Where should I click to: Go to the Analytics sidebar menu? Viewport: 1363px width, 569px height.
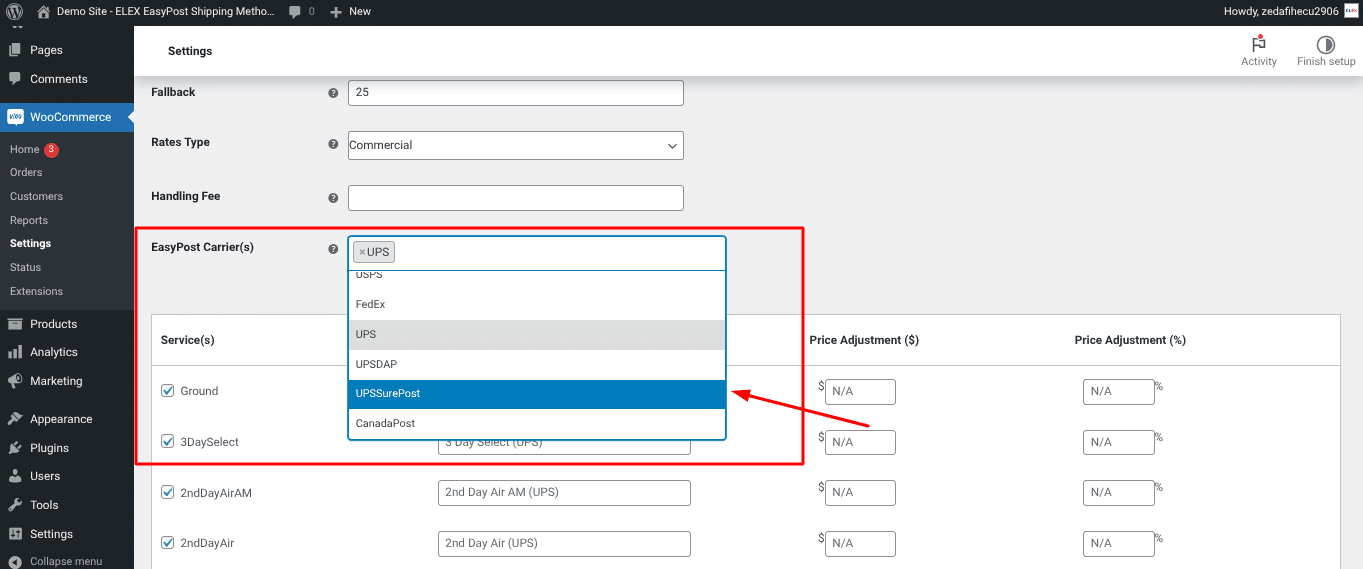click(x=53, y=352)
